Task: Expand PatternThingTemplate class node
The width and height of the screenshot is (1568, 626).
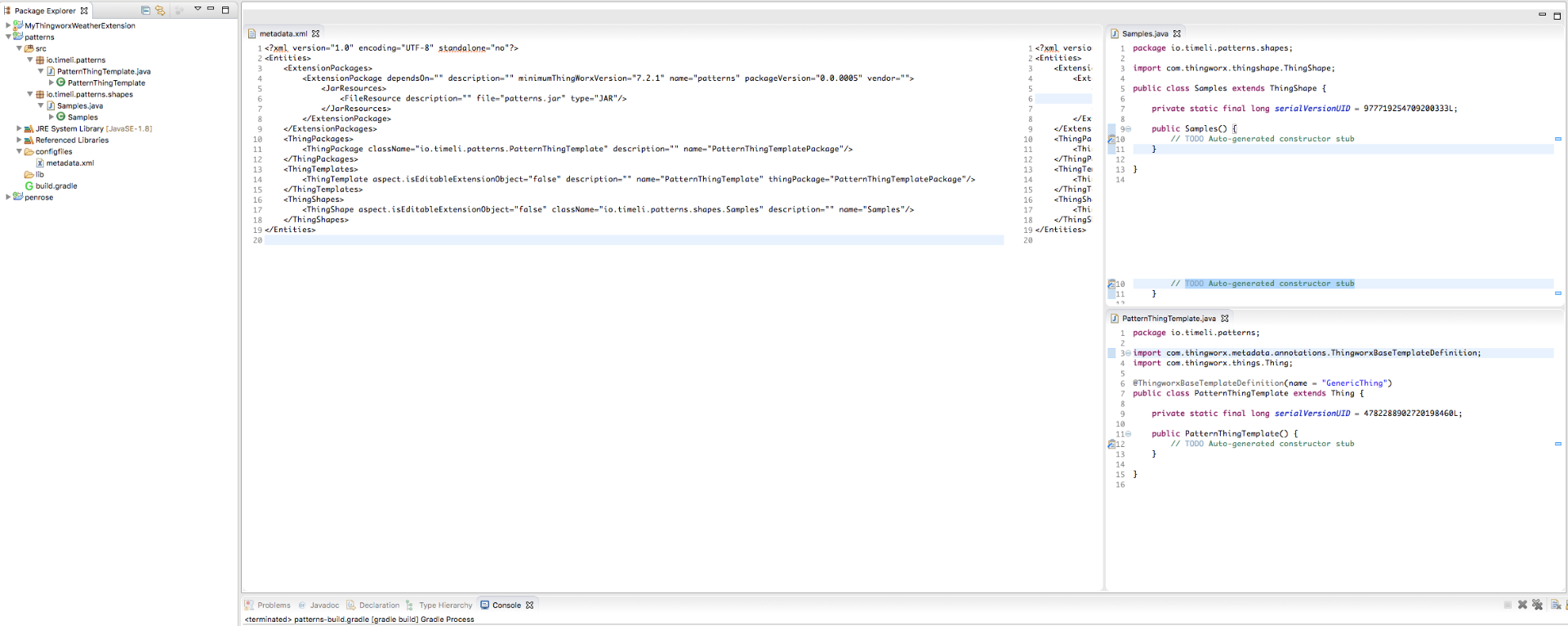Action: pyautogui.click(x=51, y=83)
